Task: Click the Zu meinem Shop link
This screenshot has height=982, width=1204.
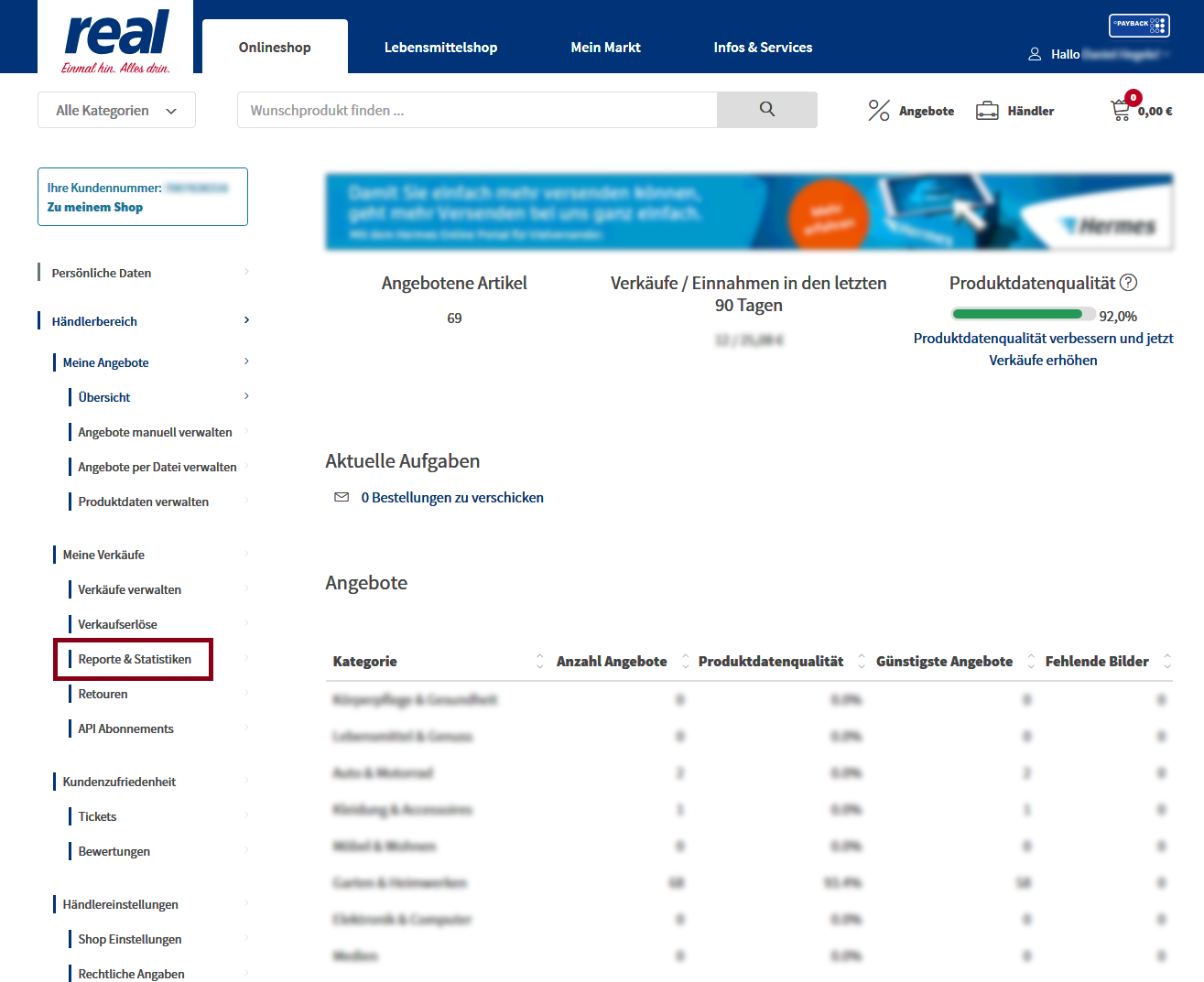Action: 95,207
